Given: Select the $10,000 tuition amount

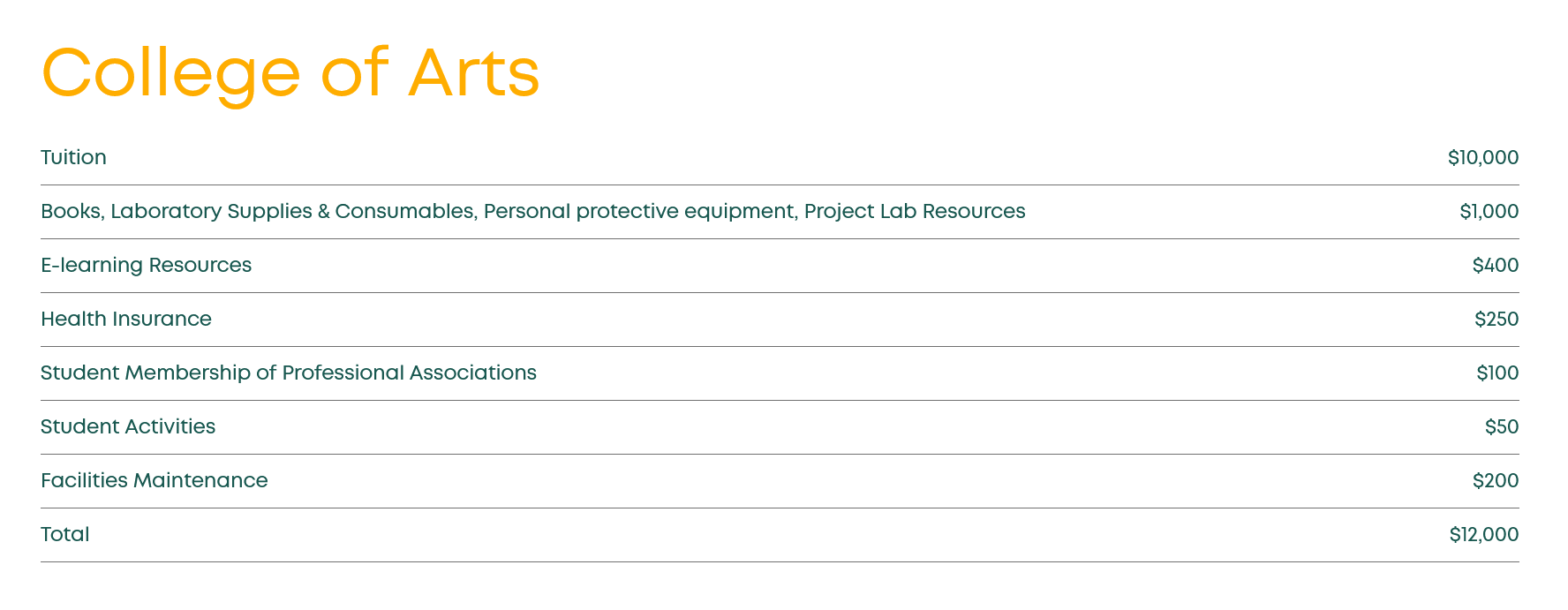Looking at the screenshot, I should [1482, 158].
